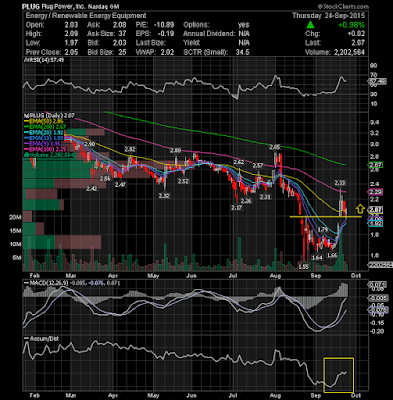
Task: Click the yellow up arrow annotation
Action: tap(360, 209)
